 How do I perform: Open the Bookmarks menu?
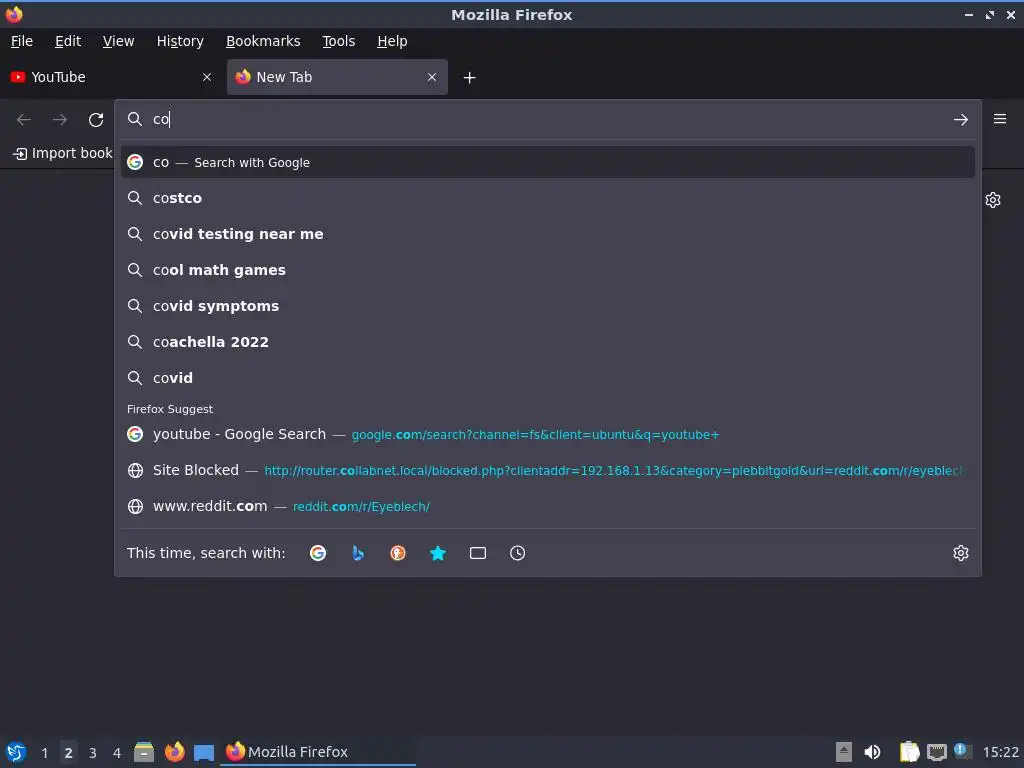(x=263, y=41)
